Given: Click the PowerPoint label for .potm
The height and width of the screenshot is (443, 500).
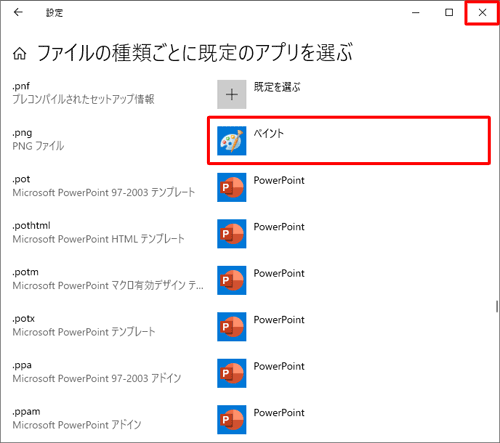Looking at the screenshot, I should (x=279, y=273).
